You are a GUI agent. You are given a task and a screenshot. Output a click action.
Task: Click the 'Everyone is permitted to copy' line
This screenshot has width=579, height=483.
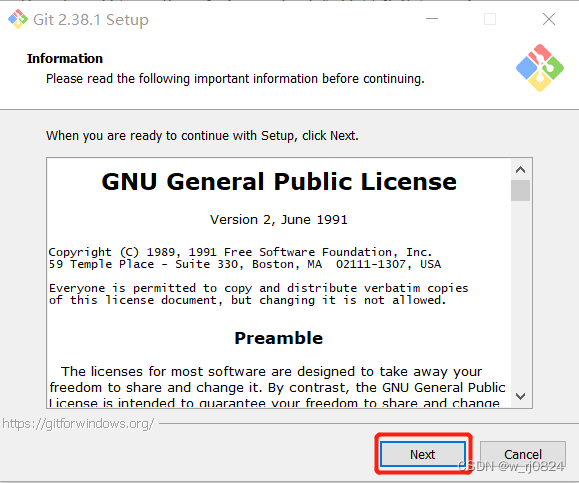(258, 288)
